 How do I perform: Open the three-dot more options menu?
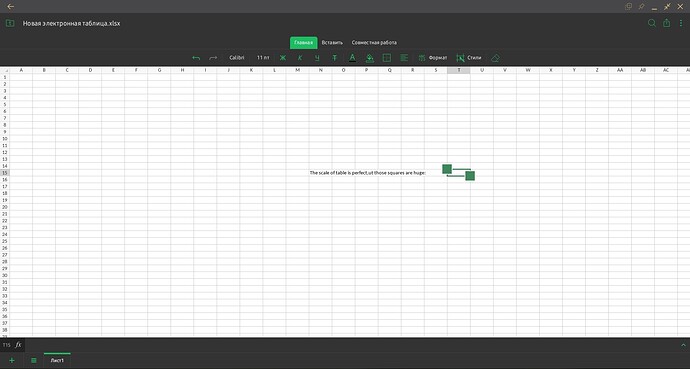681,23
